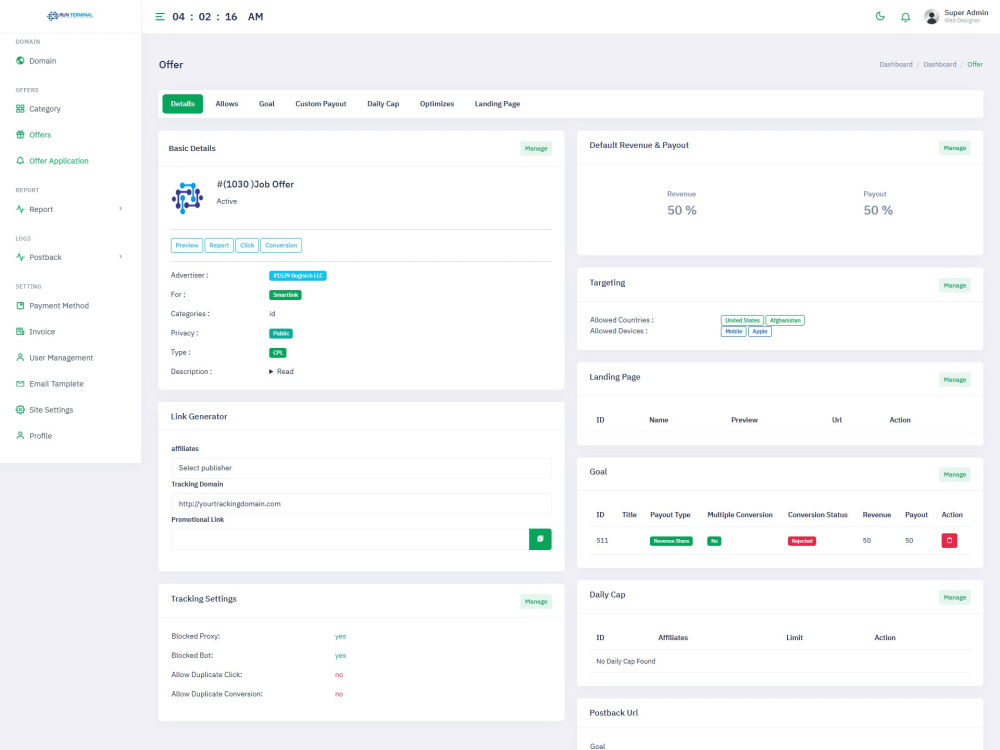Viewport: 1000px width, 750px height.
Task: Click the Offer Application bell icon
Action: pyautogui.click(x=20, y=161)
